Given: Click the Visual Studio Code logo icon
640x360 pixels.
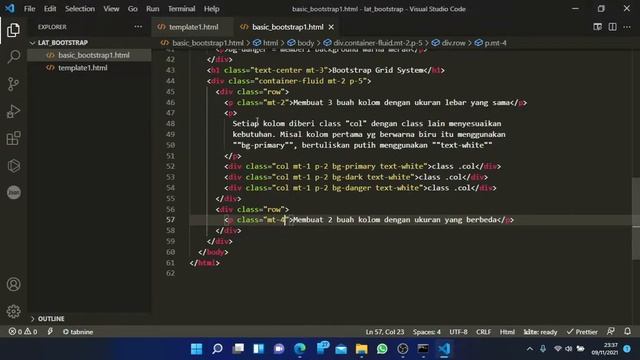Looking at the screenshot, I should [x=9, y=9].
